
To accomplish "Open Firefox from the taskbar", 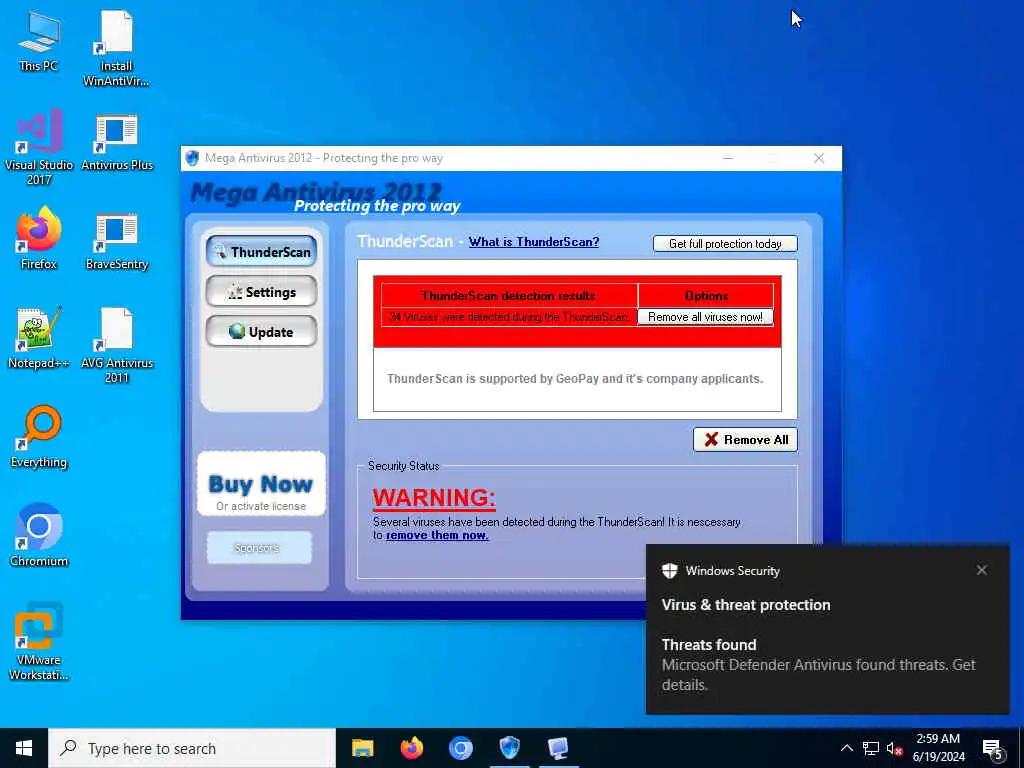I will coord(411,748).
